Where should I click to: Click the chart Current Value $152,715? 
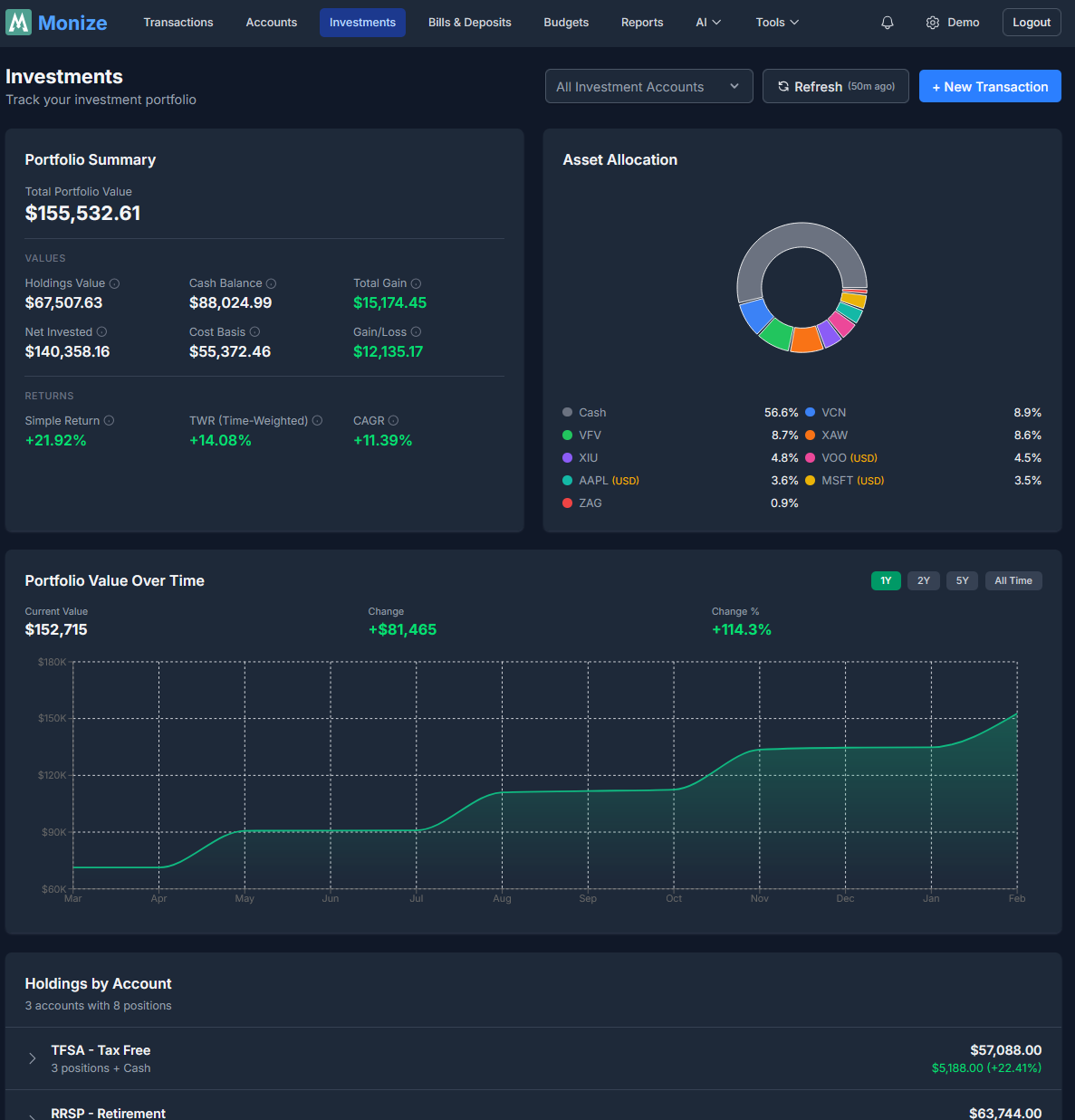pos(56,629)
